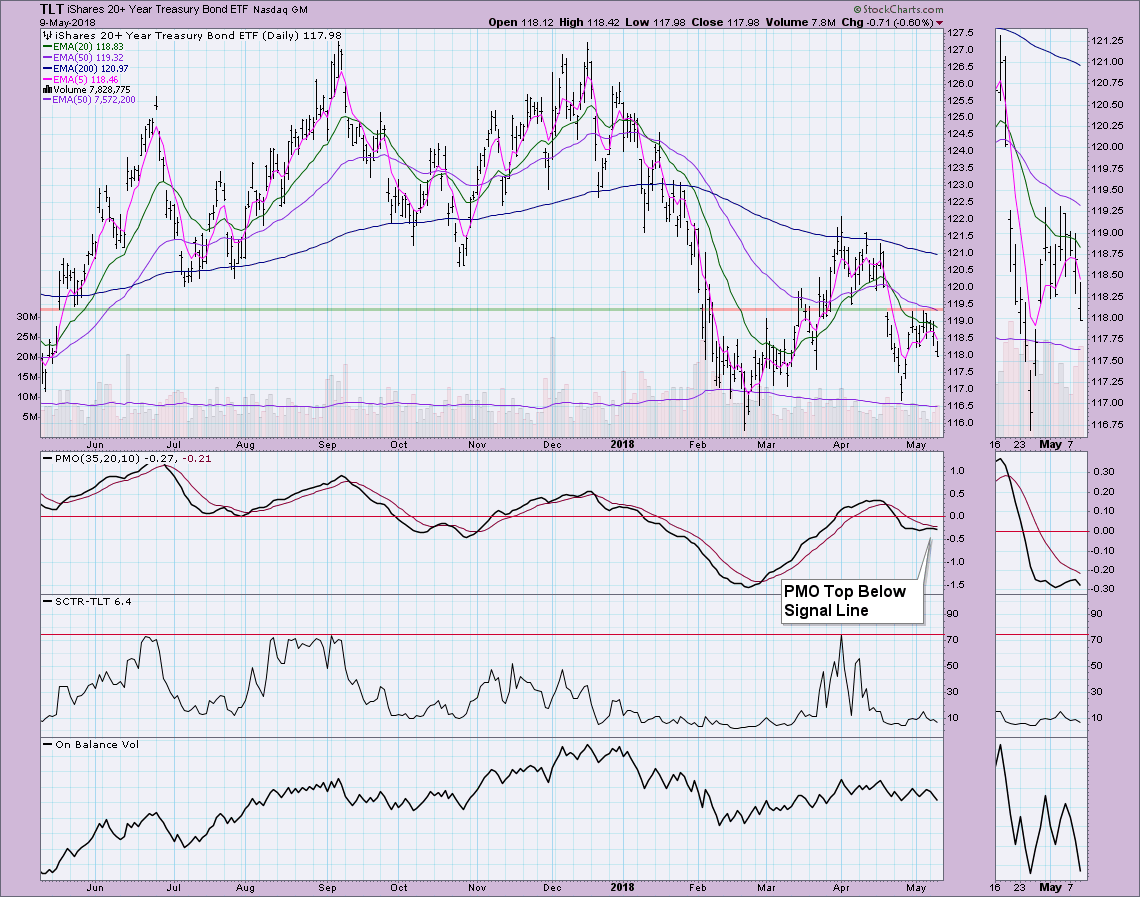Screen dimensions: 1140x897
Task: Click the red down-triangle beside the Chg value
Action: click(x=940, y=23)
